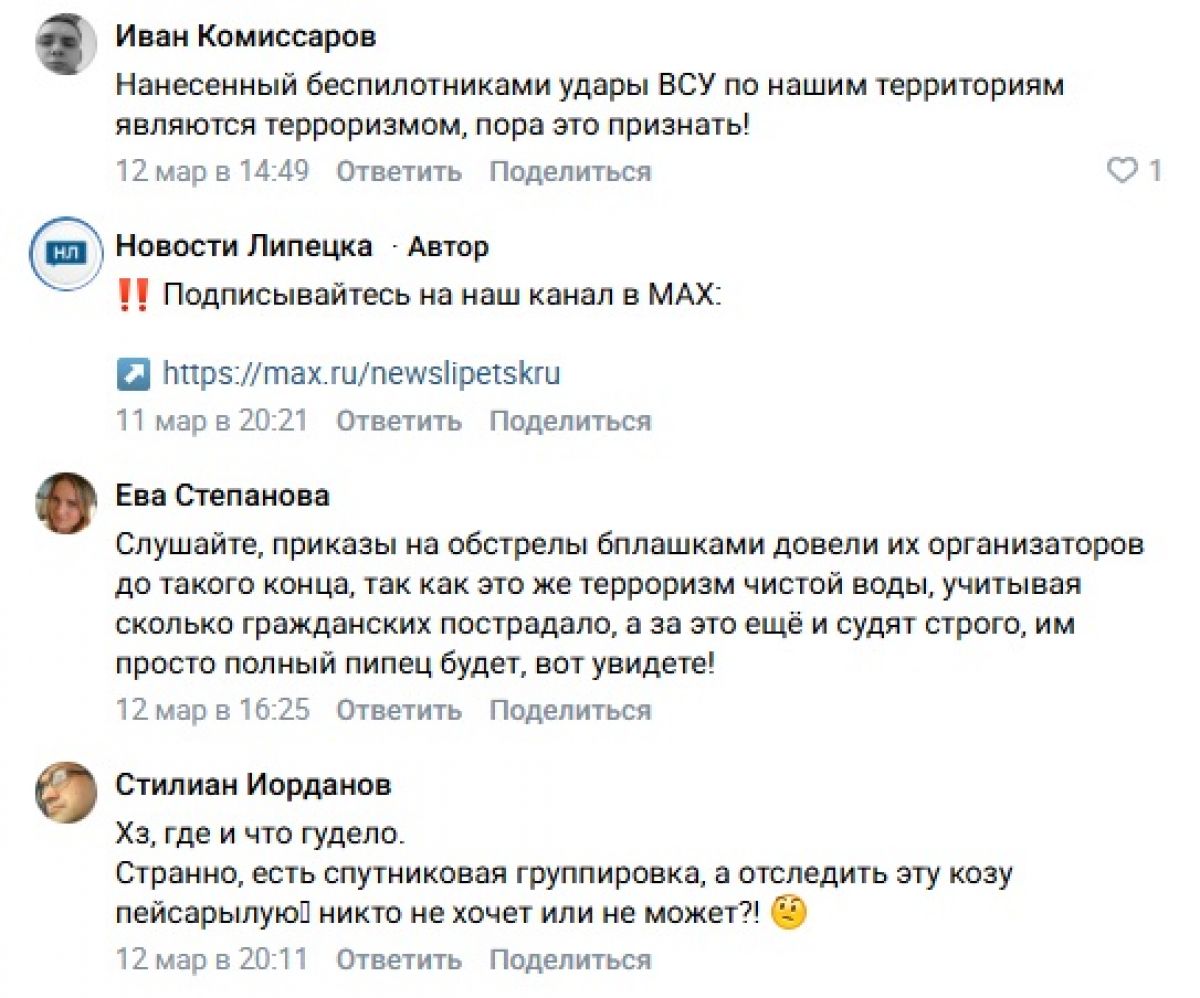The width and height of the screenshot is (1200, 998).
Task: Open the Иван Комиссаров name link
Action: (x=246, y=38)
